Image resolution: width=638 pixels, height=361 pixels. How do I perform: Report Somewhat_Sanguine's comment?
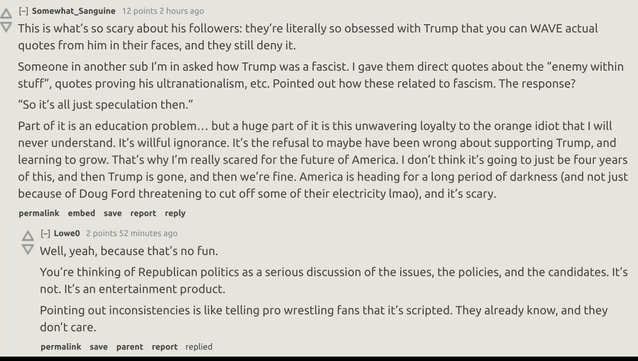coord(143,213)
